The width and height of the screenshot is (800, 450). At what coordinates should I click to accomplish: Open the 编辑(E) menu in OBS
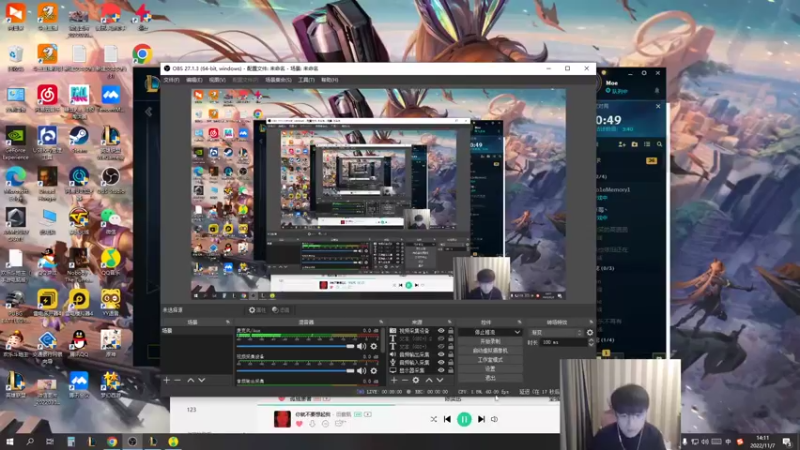coord(194,80)
